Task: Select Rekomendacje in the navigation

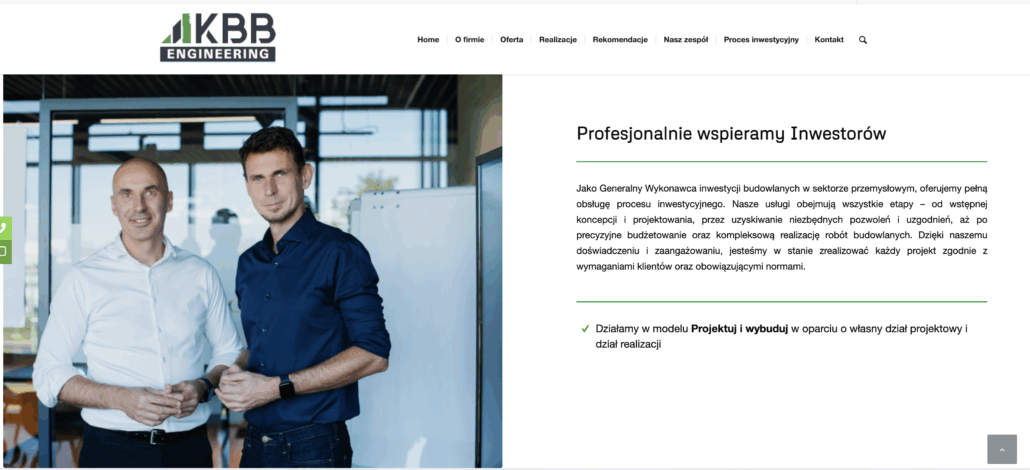Action: pyautogui.click(x=619, y=40)
